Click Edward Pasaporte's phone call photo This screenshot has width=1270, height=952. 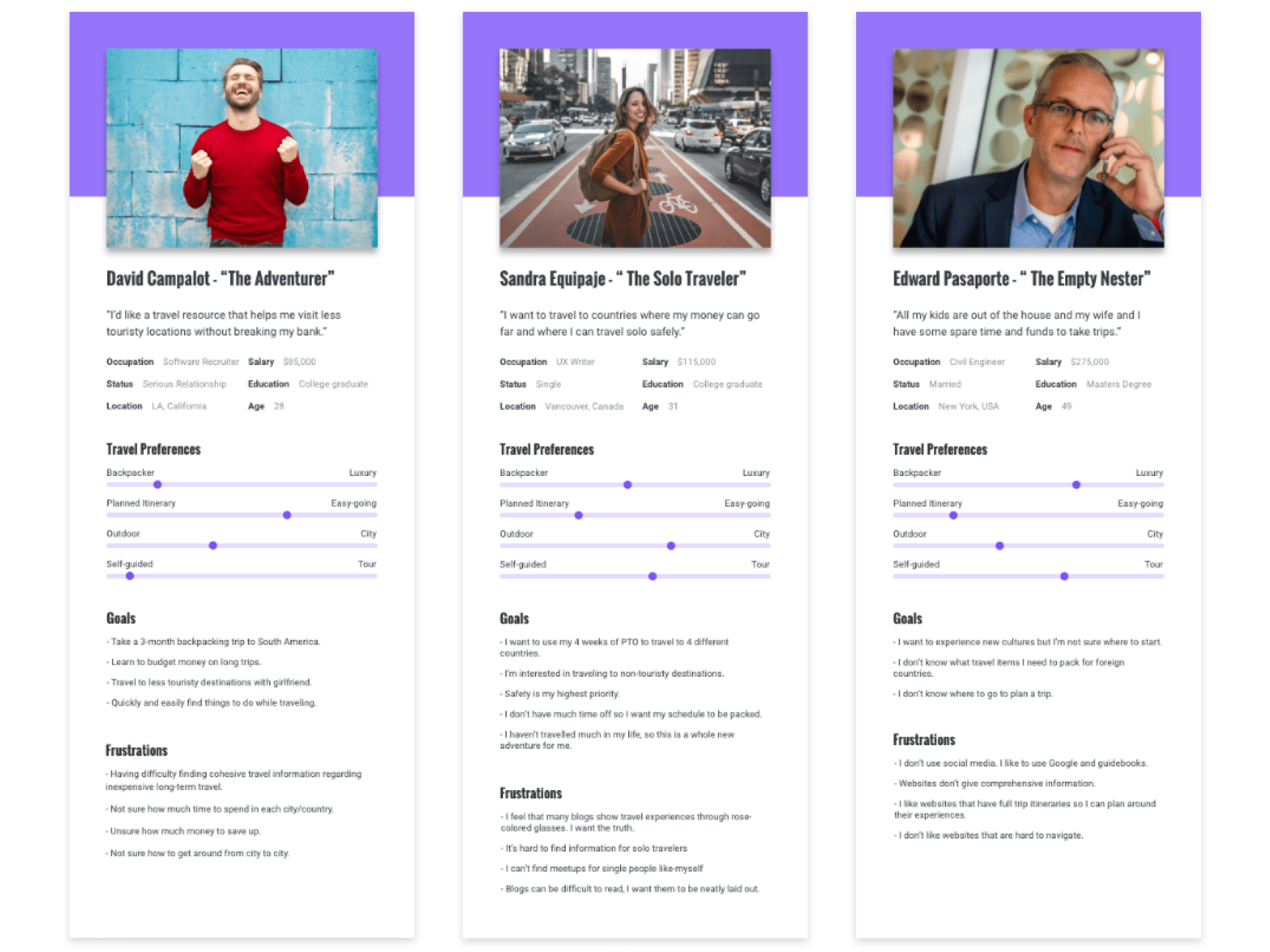coord(1028,148)
